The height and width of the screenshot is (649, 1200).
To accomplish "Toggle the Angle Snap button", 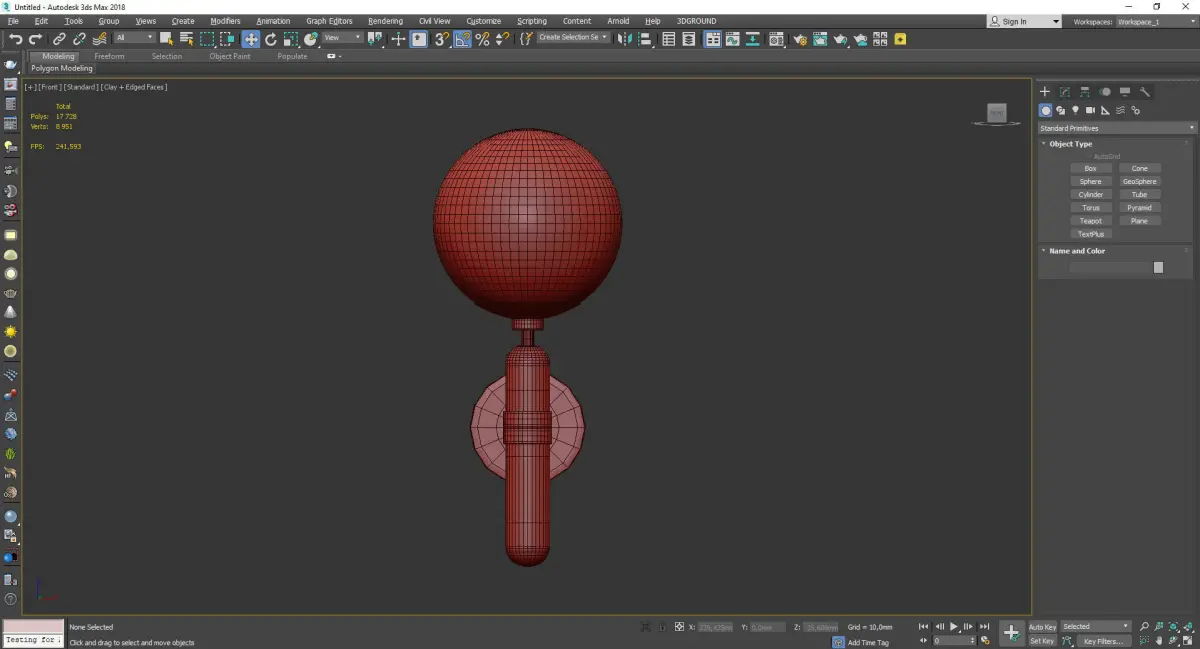I will (462, 39).
